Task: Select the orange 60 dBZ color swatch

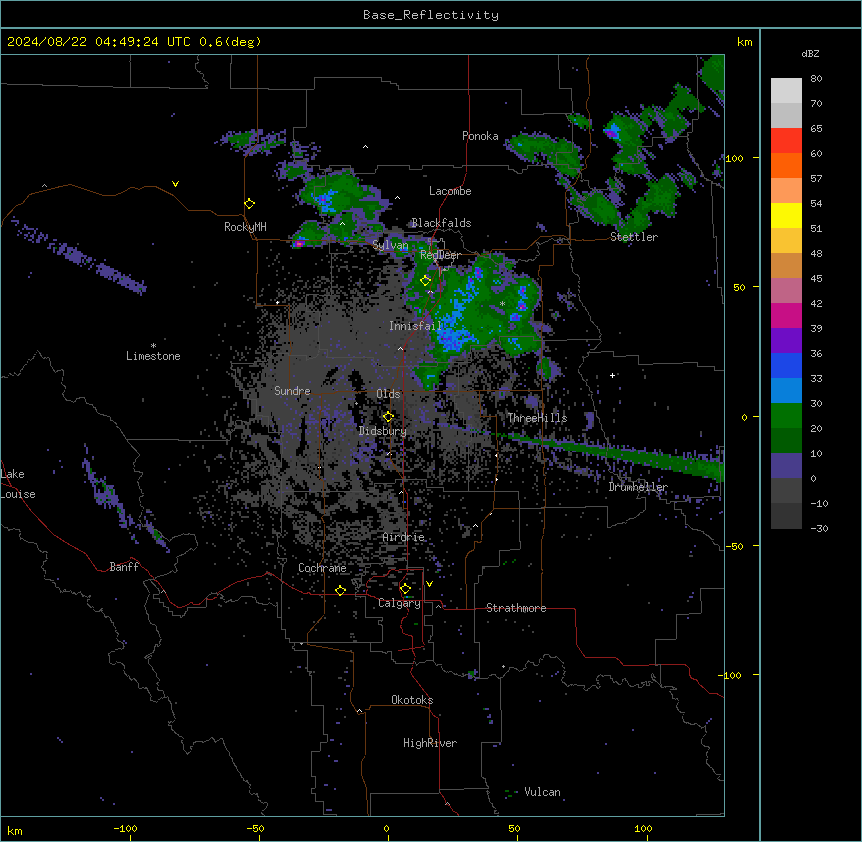Action: click(x=786, y=165)
